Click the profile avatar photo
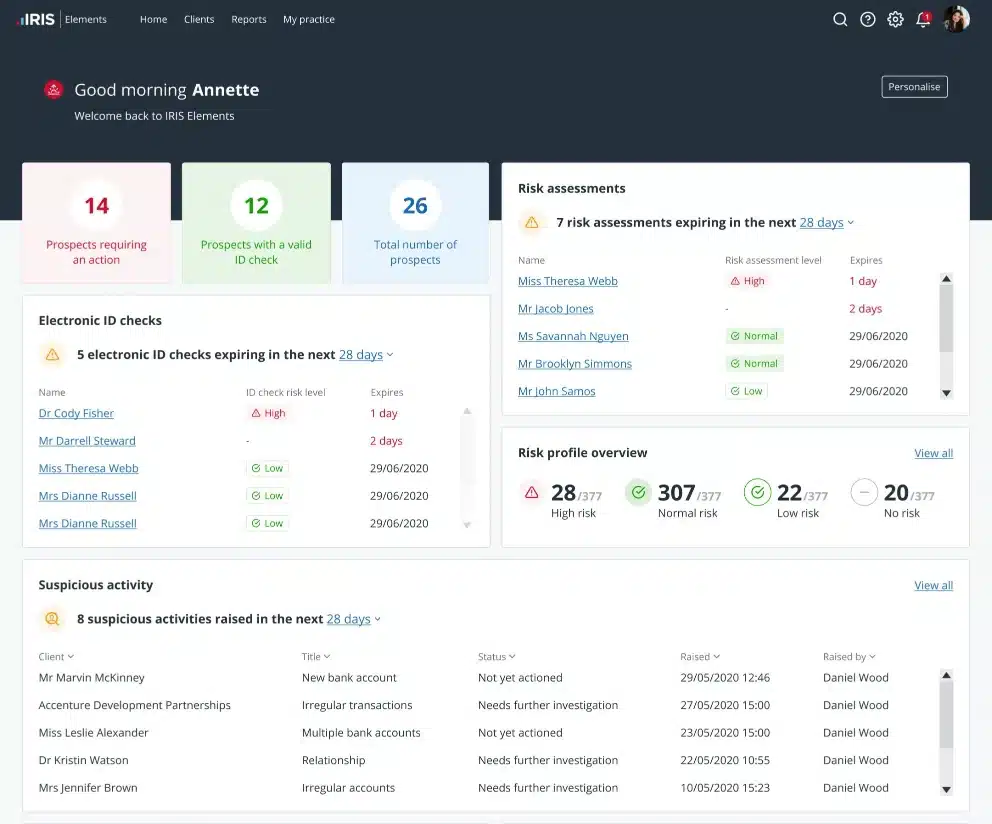 point(957,18)
